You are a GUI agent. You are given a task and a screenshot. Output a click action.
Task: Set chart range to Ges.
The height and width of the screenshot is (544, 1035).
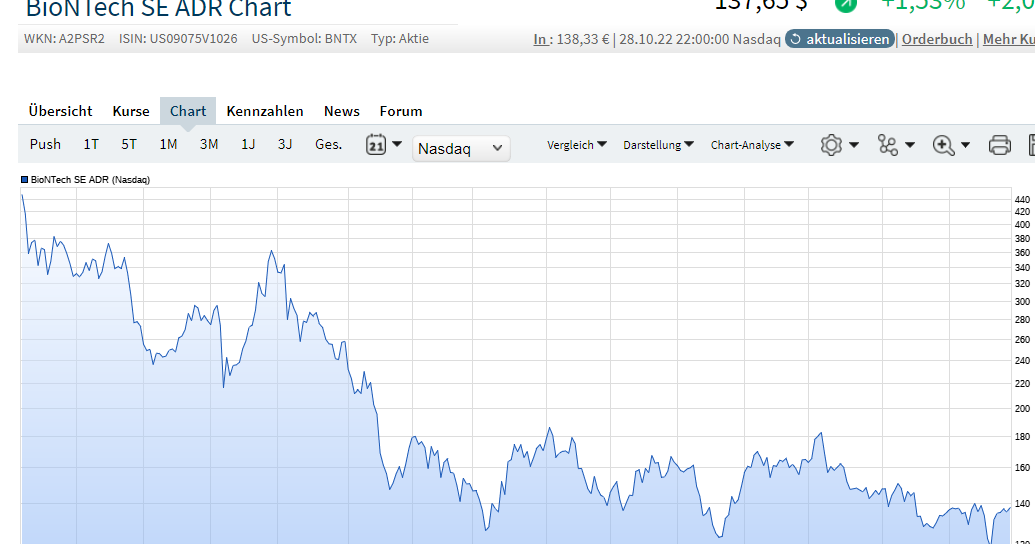coord(328,144)
